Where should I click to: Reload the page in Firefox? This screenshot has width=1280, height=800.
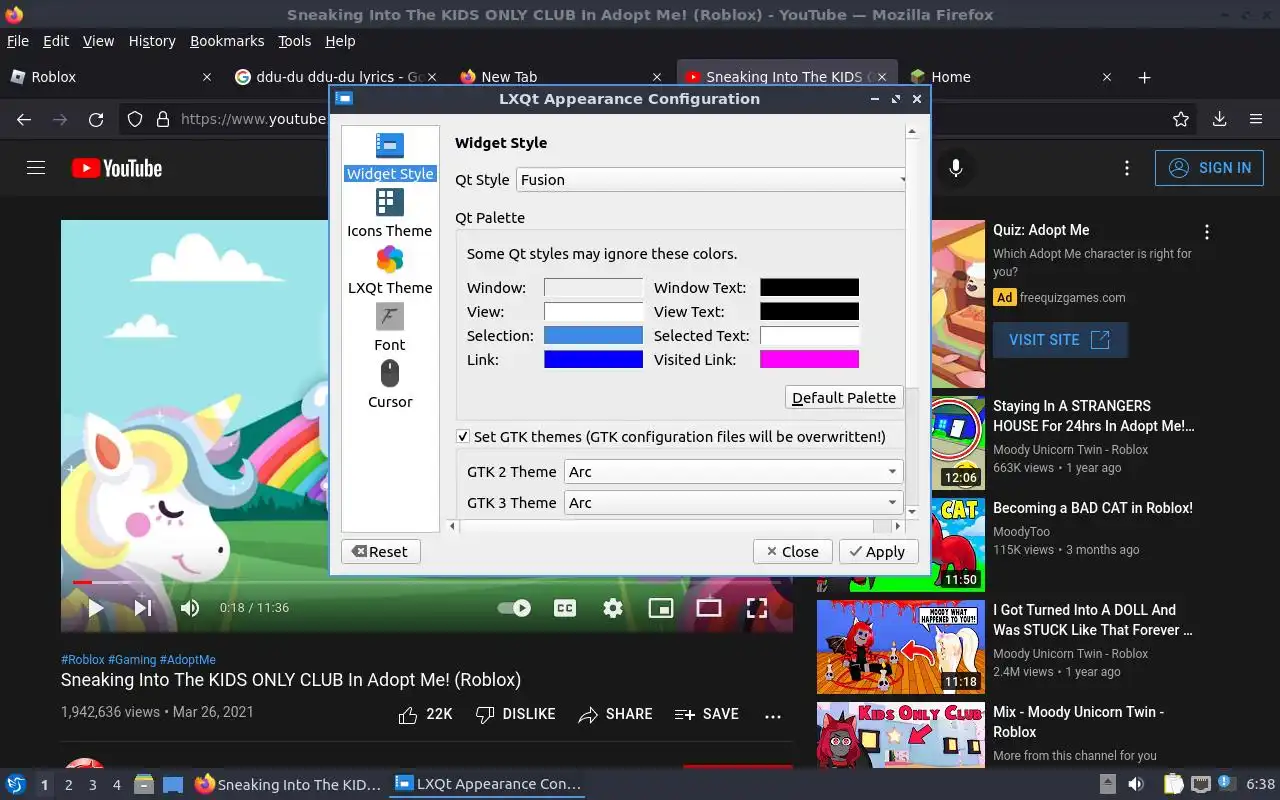coord(96,119)
